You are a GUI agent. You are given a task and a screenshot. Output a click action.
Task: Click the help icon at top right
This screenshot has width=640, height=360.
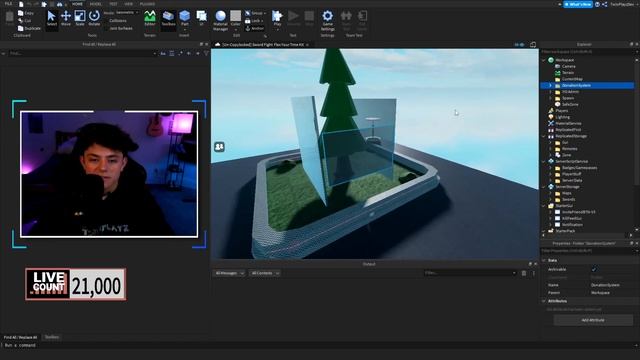point(597,4)
